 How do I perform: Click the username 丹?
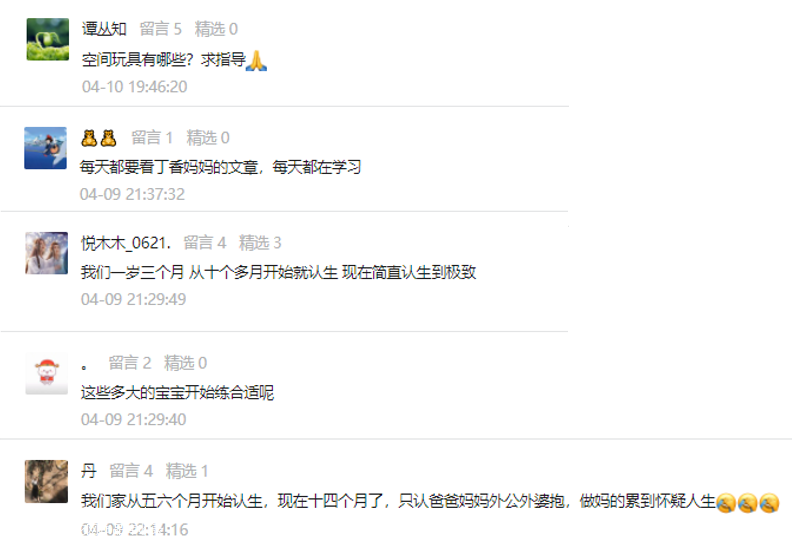88,471
